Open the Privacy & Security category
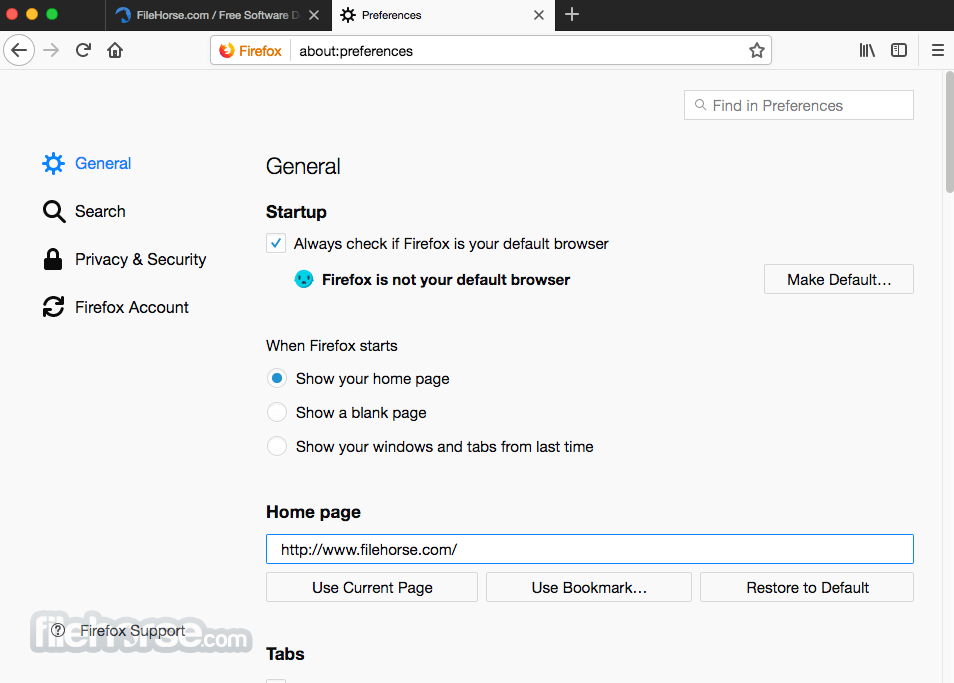The image size is (954, 683). coord(125,259)
